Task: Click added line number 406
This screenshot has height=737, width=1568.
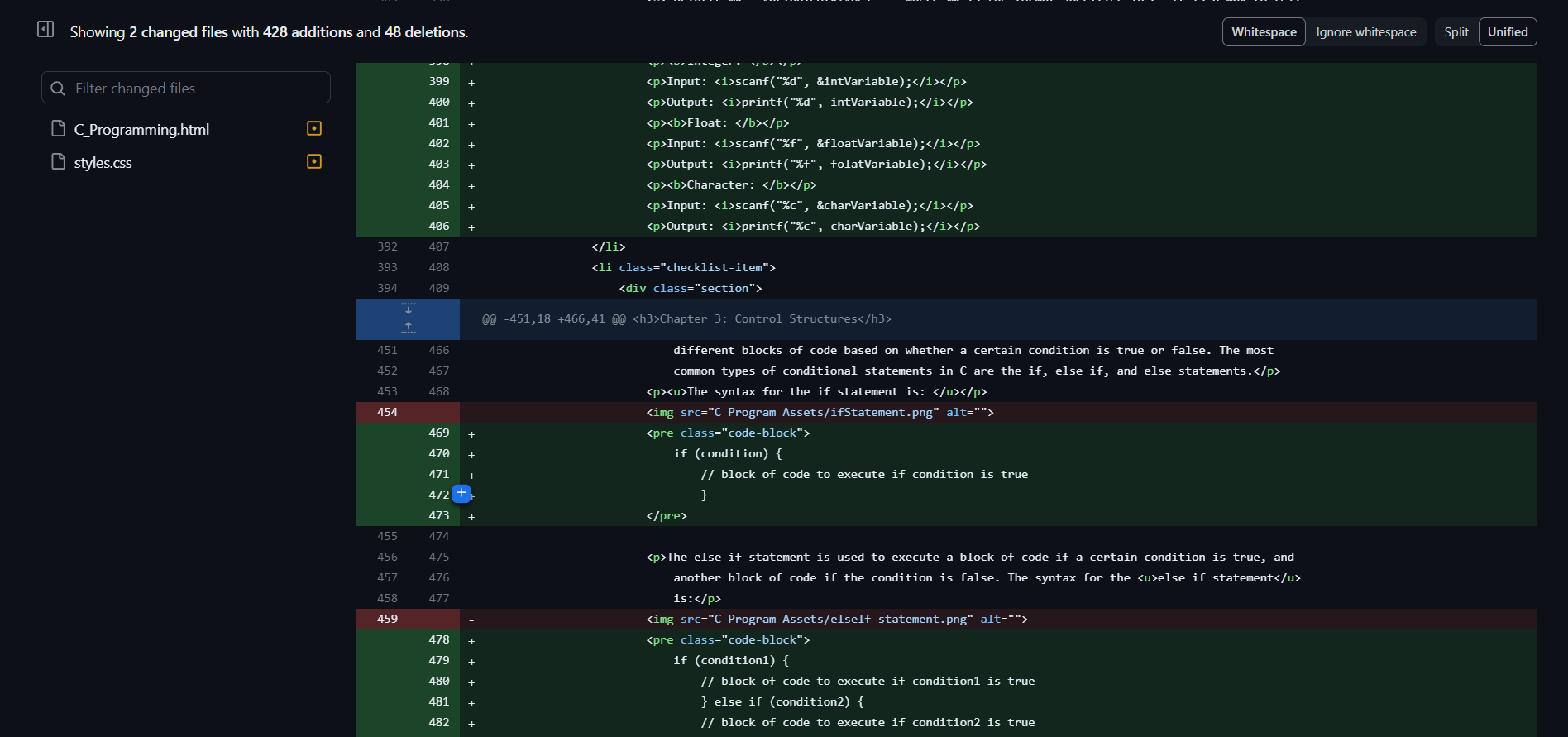Action: (x=439, y=226)
